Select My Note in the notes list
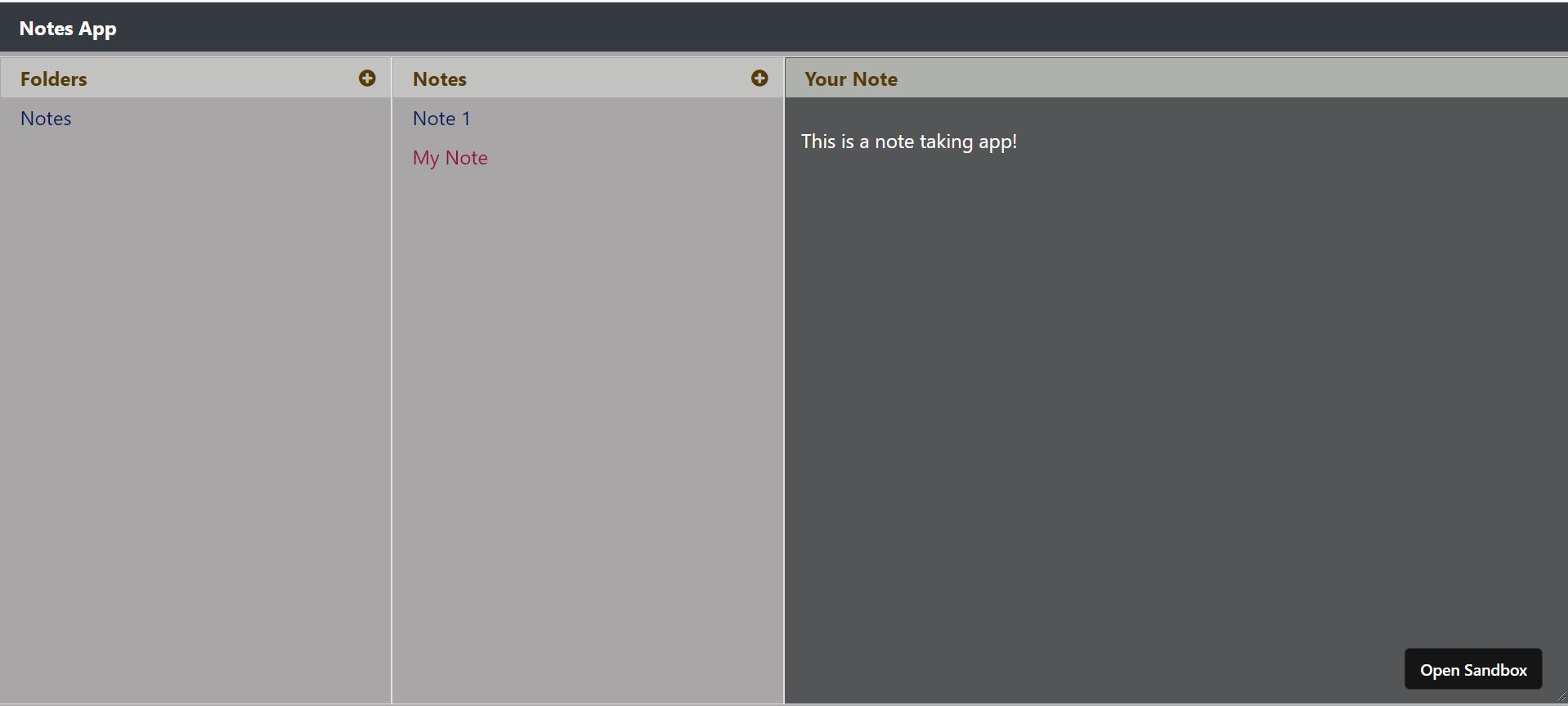1568x706 pixels. [450, 158]
